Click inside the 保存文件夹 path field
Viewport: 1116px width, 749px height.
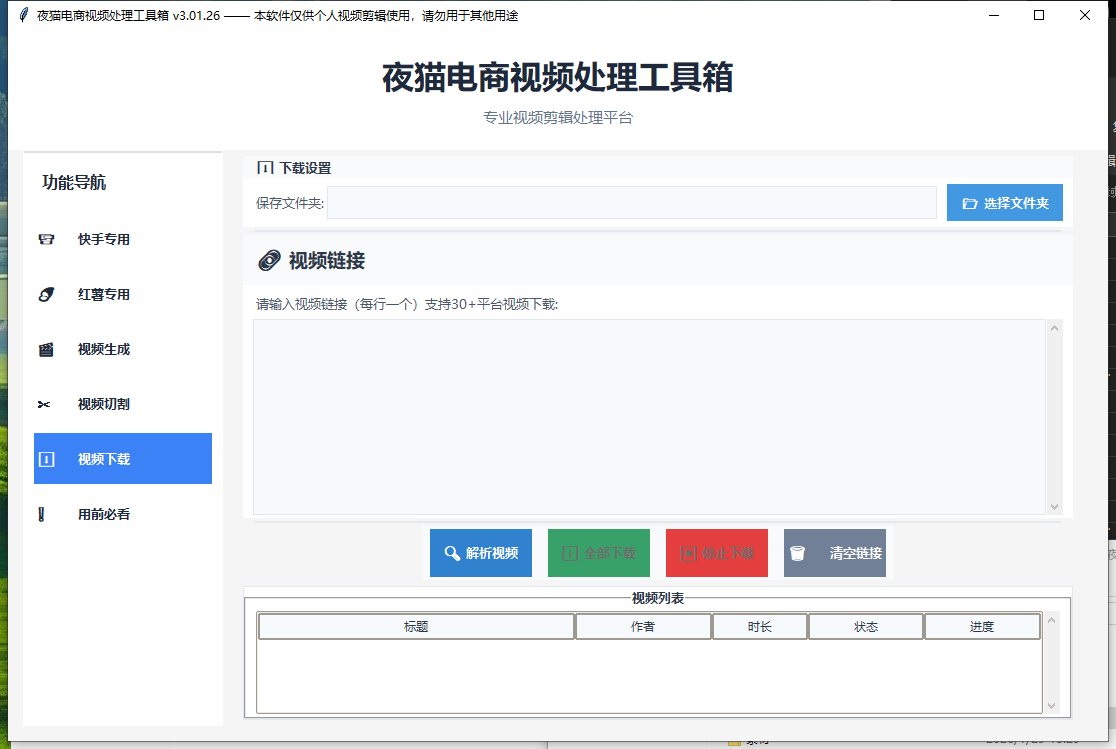coord(630,202)
